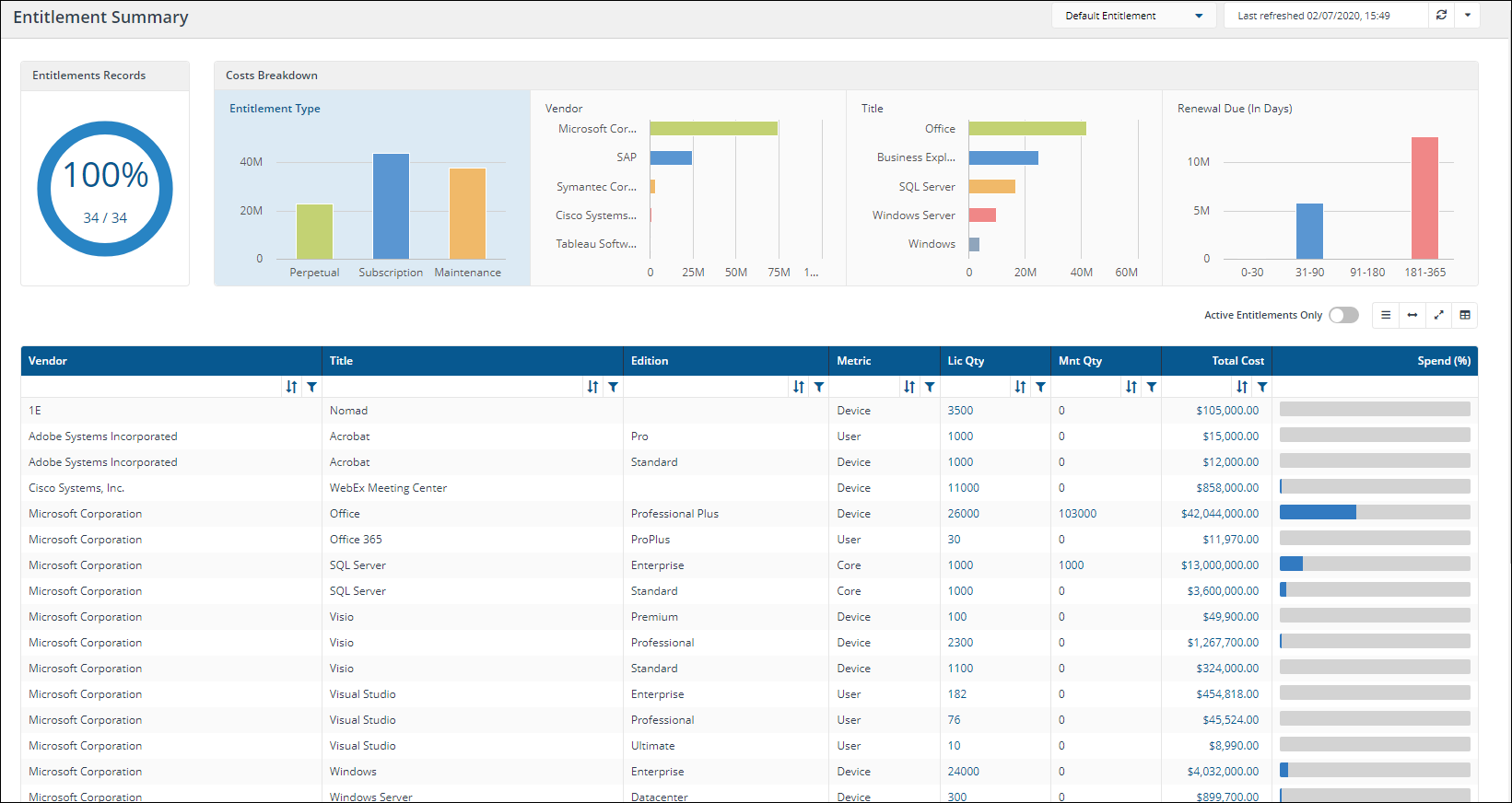Viewport: 1512px width, 803px height.
Task: Click the Metric column sort arrows
Action: point(909,387)
